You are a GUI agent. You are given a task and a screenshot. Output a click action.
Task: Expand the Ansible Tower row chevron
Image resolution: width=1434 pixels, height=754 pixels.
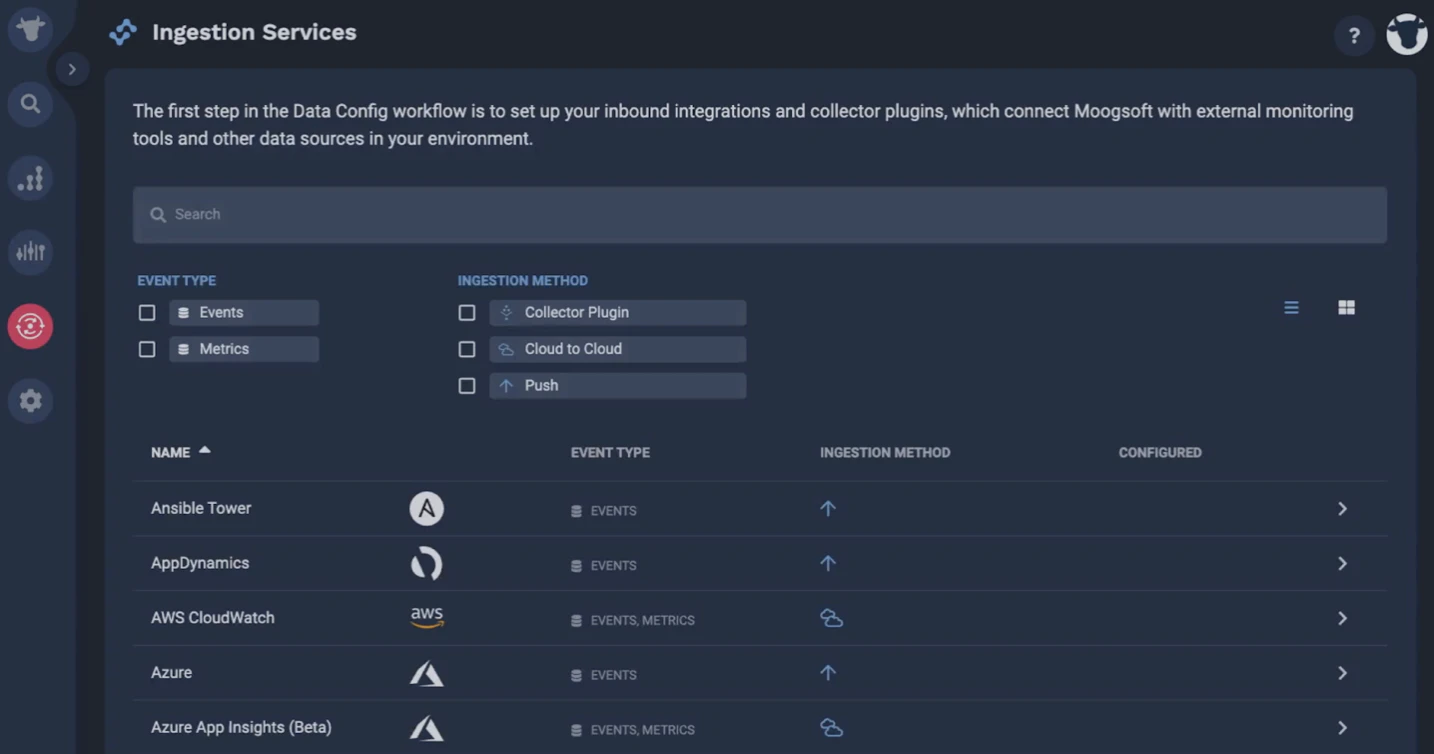[x=1342, y=508]
